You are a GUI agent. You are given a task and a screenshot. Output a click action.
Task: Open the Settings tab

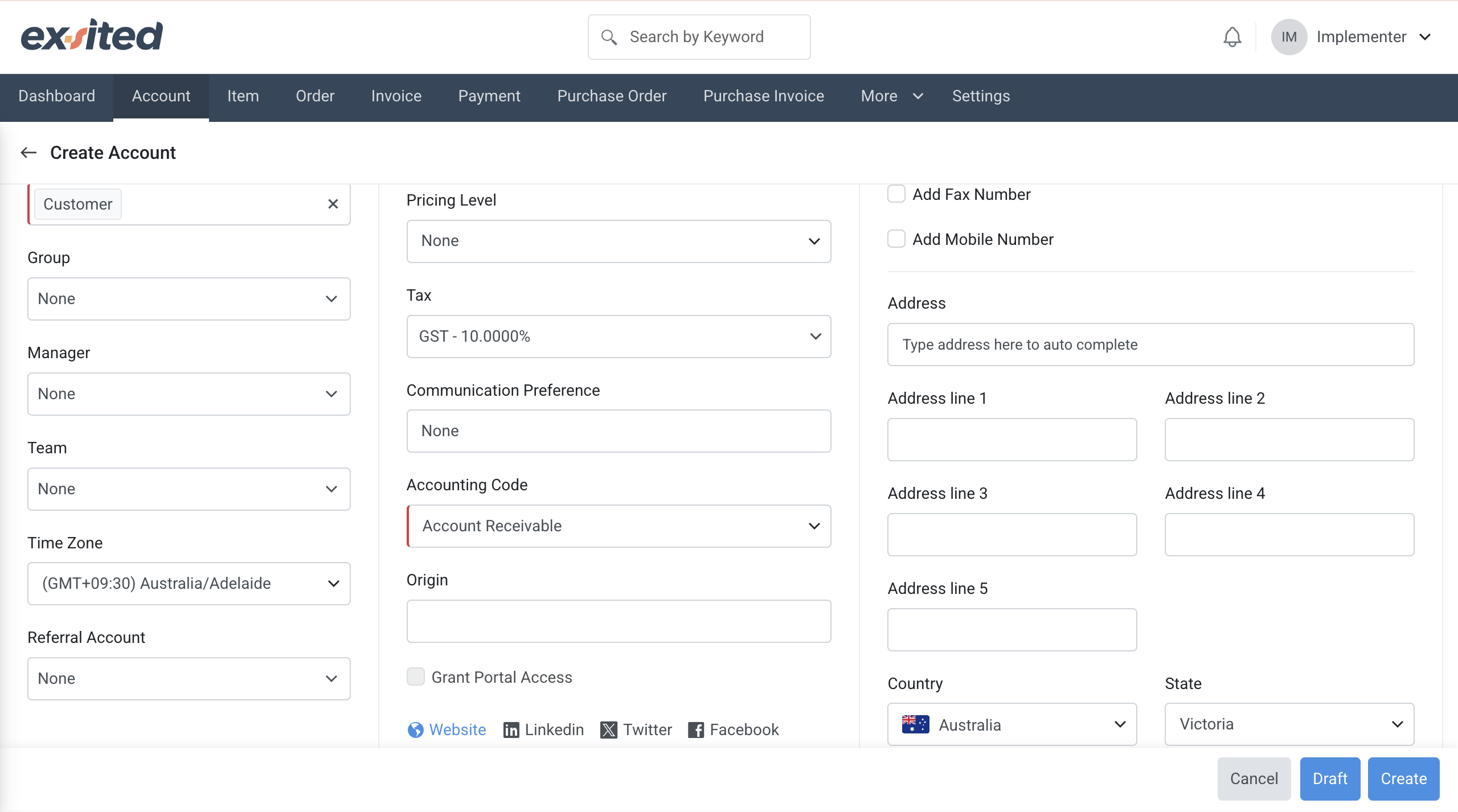point(981,96)
